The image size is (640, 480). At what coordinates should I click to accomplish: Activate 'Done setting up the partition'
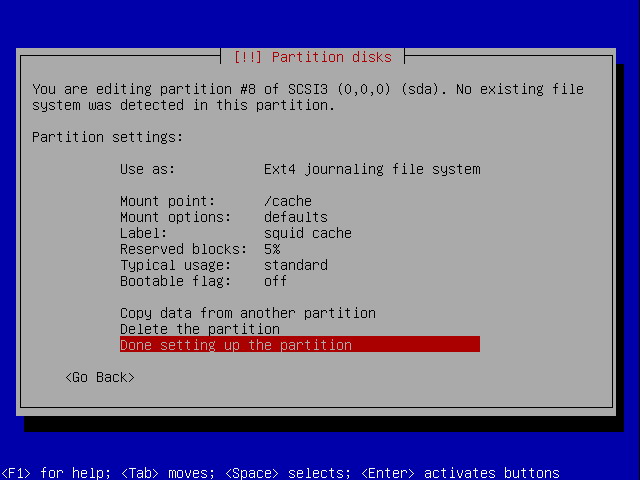(300, 345)
